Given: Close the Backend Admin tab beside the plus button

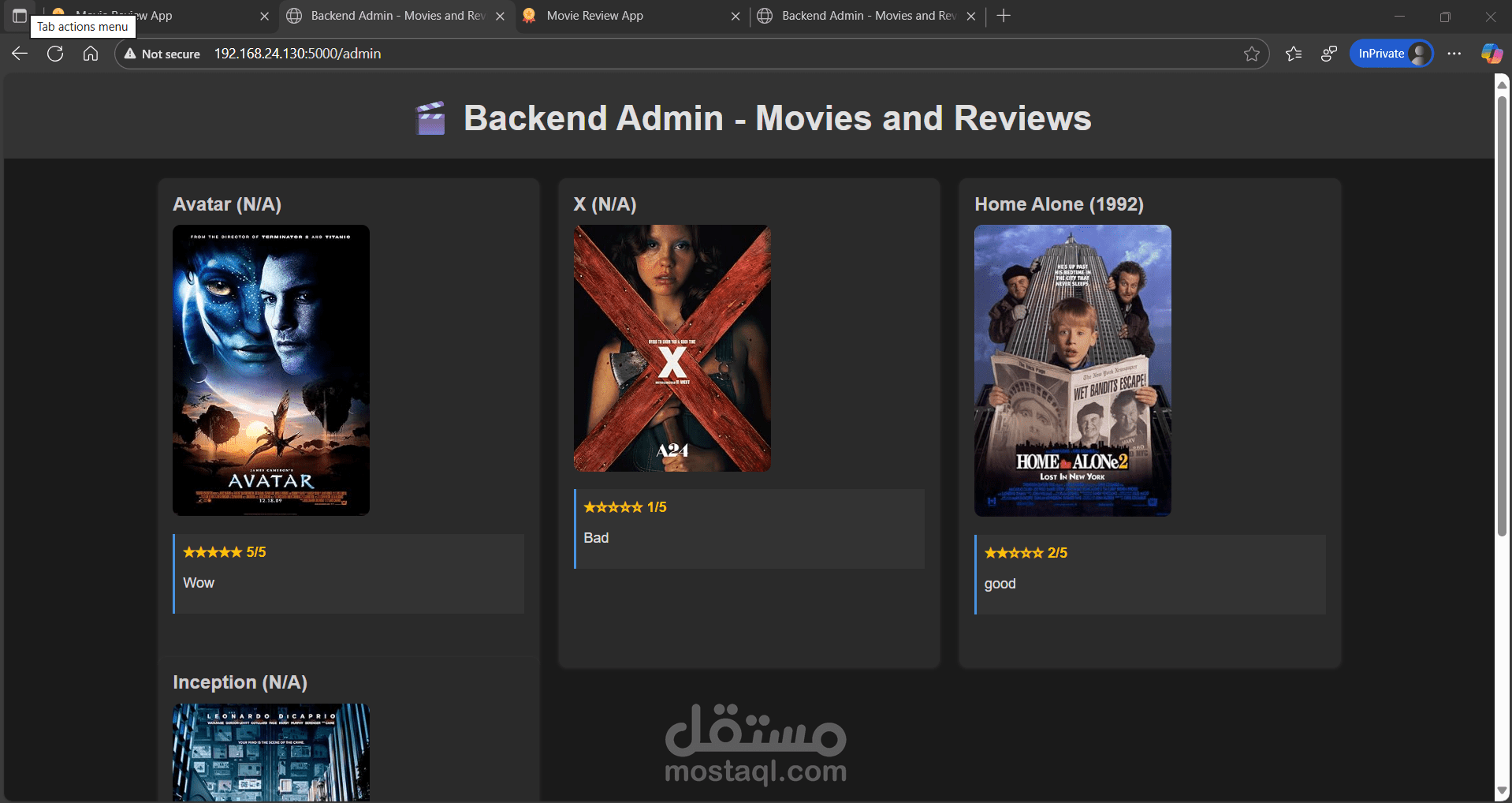Looking at the screenshot, I should [971, 16].
